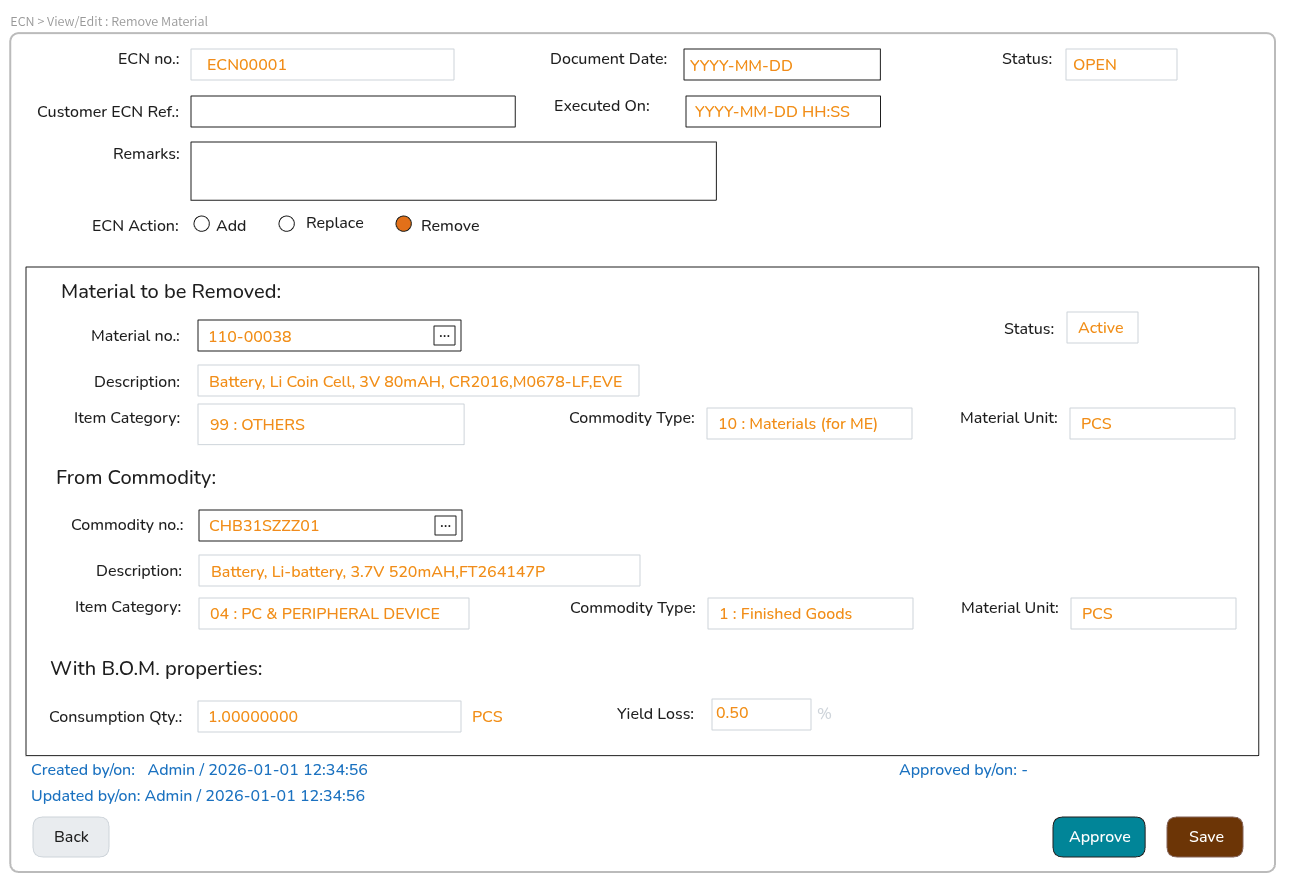Click into the Remarks text area

pos(454,171)
